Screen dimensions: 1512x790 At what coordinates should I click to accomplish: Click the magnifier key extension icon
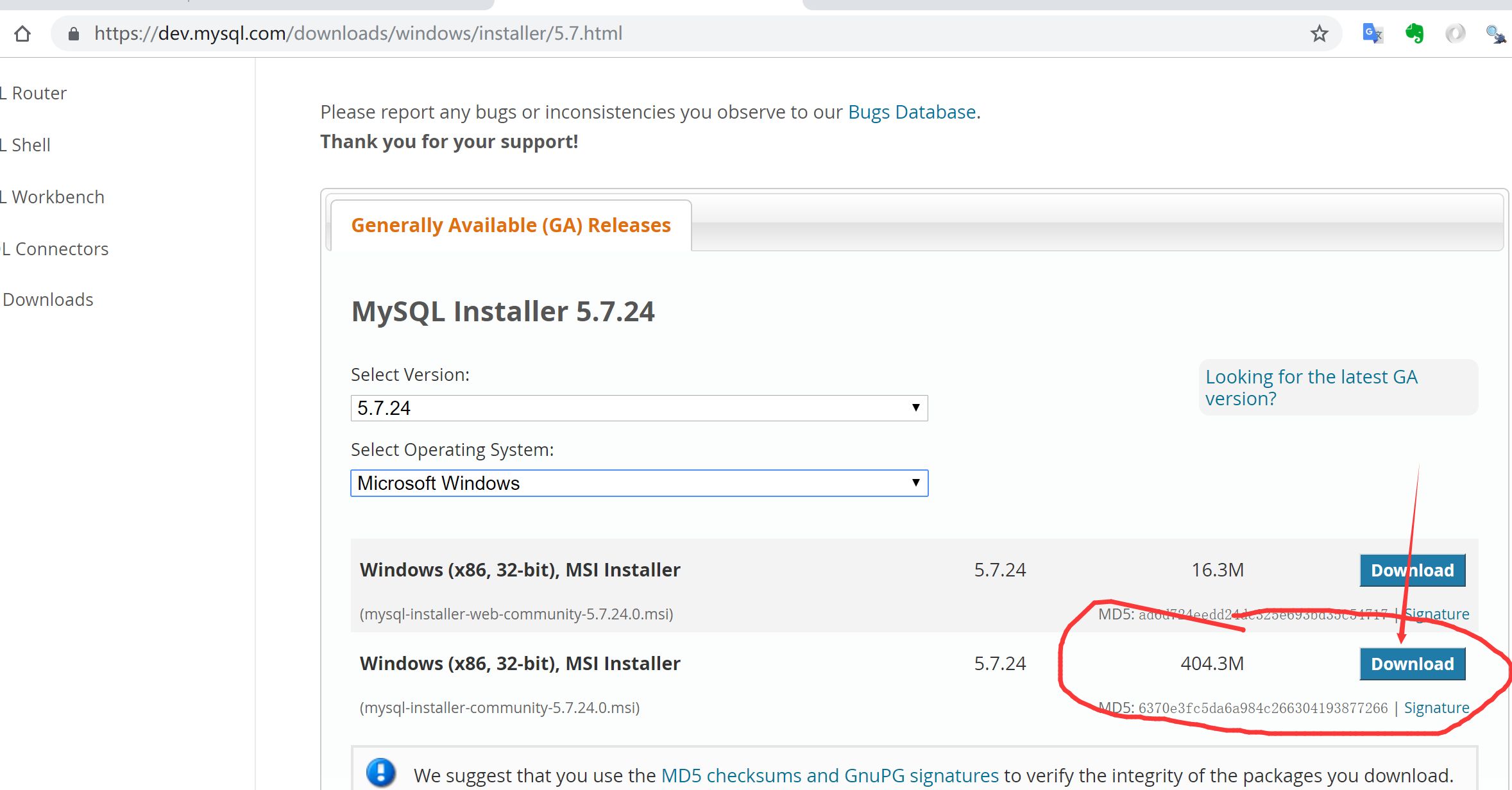(1496, 34)
